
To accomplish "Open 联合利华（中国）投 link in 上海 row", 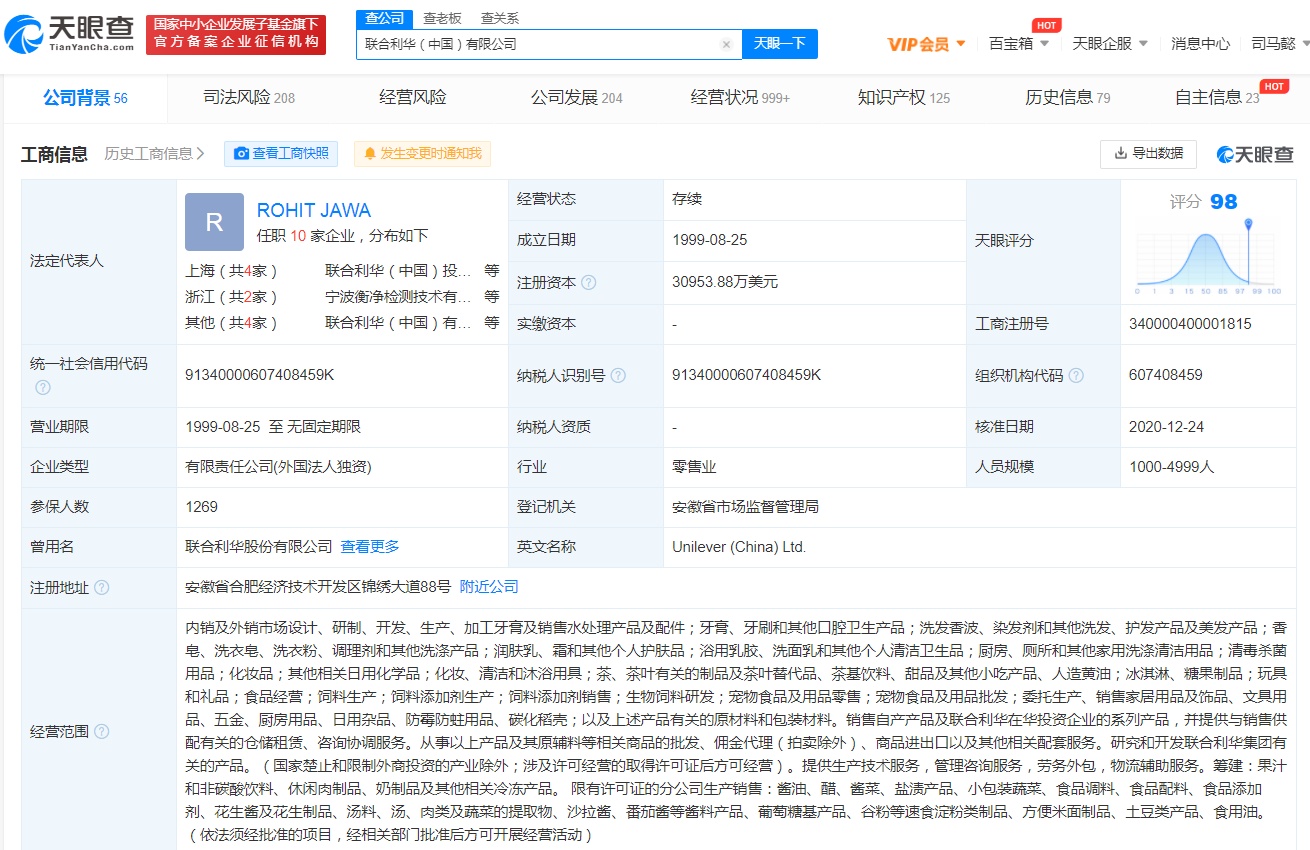I will click(x=398, y=270).
